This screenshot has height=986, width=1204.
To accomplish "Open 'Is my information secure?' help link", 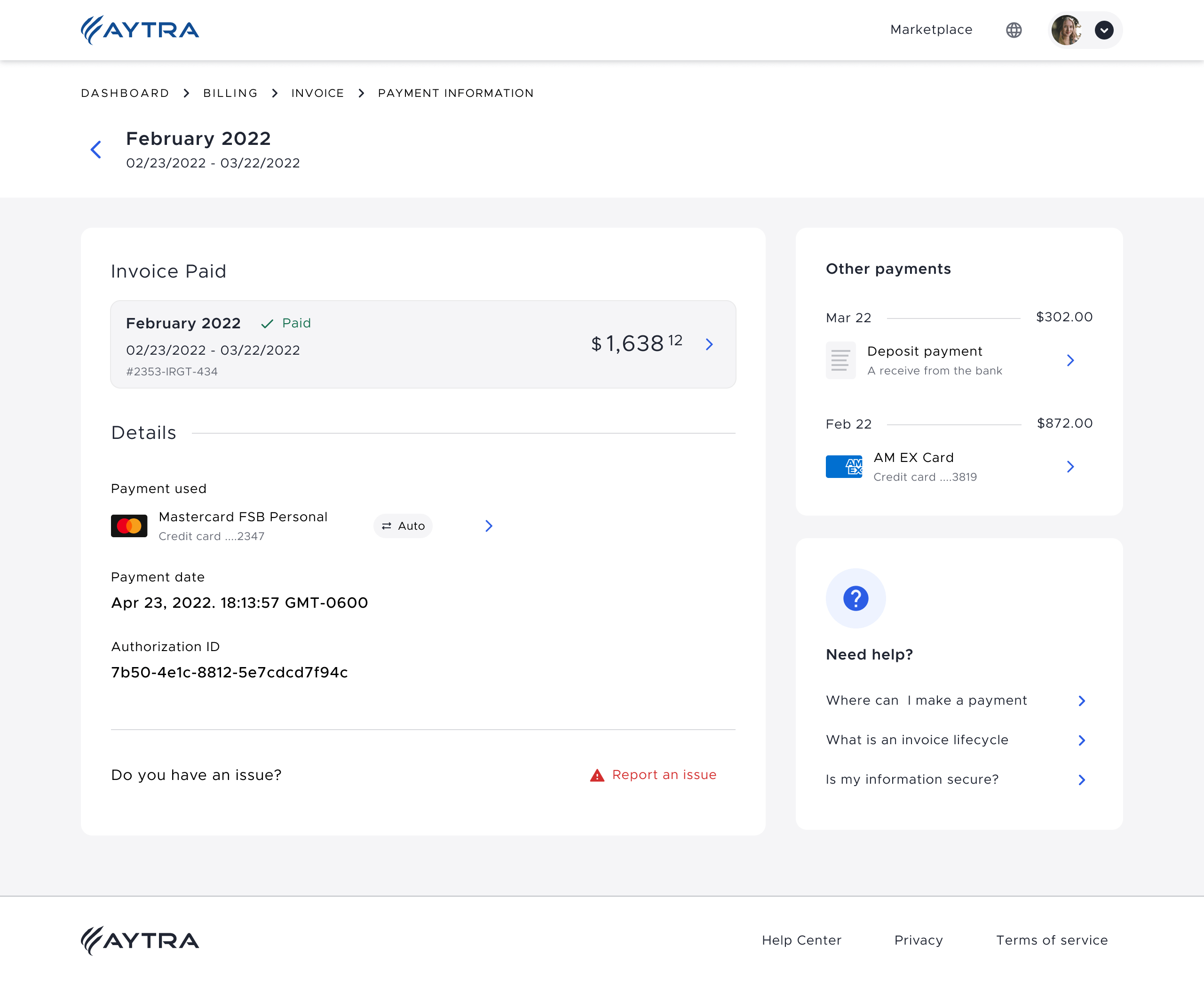I will click(x=912, y=779).
